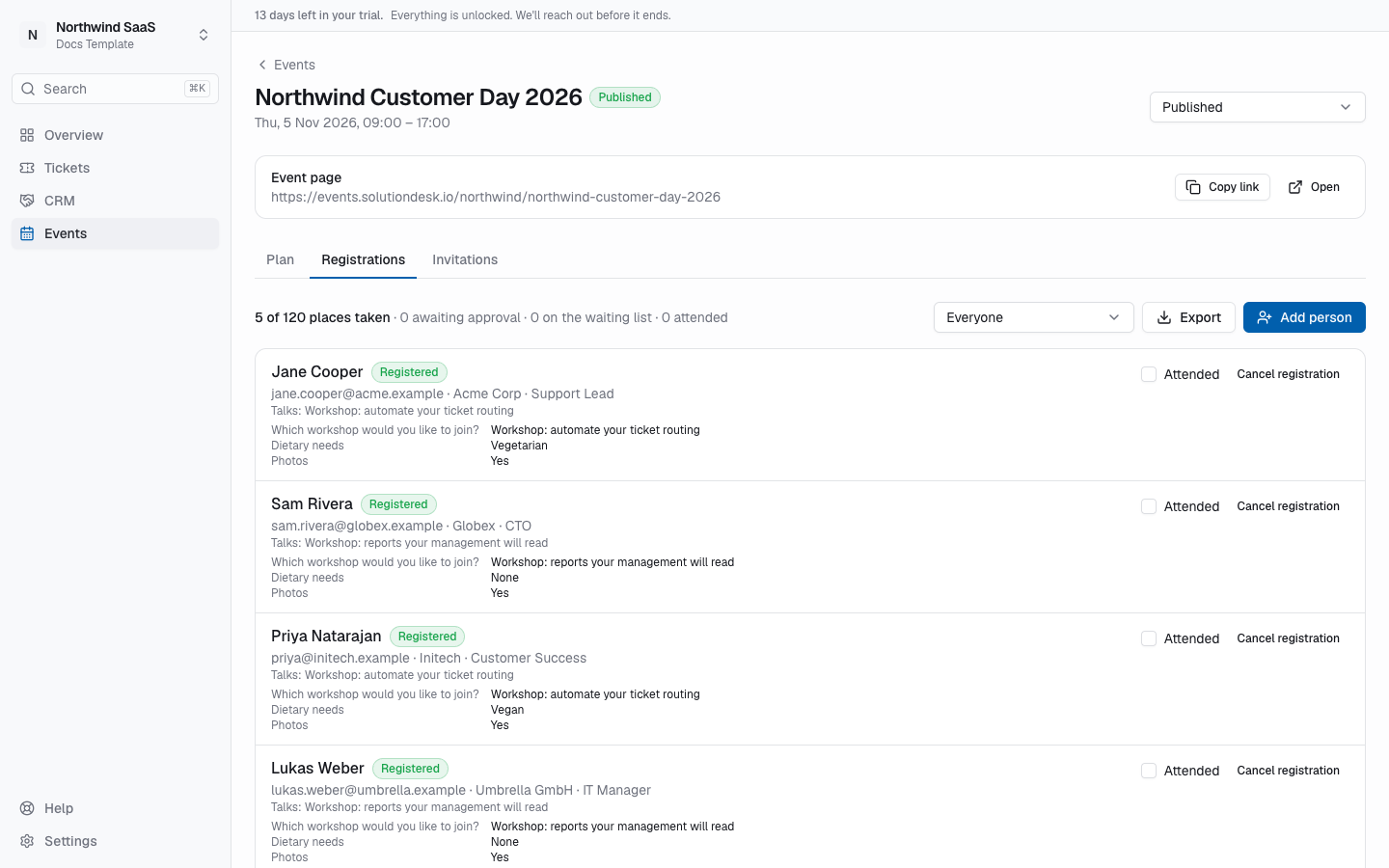Screen dimensions: 1389x868
Task: Click the external-link icon beside Open
Action: (x=1295, y=187)
